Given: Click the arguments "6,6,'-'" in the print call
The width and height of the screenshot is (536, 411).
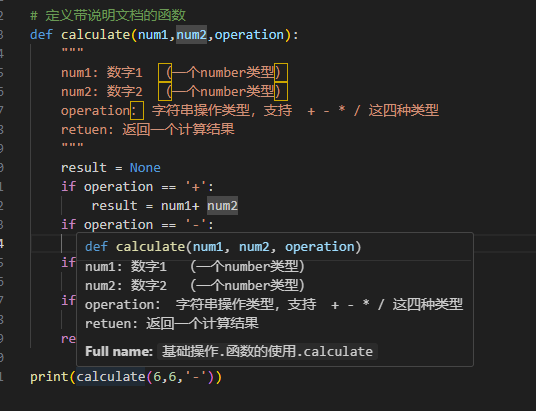Looking at the screenshot, I should click(180, 377).
